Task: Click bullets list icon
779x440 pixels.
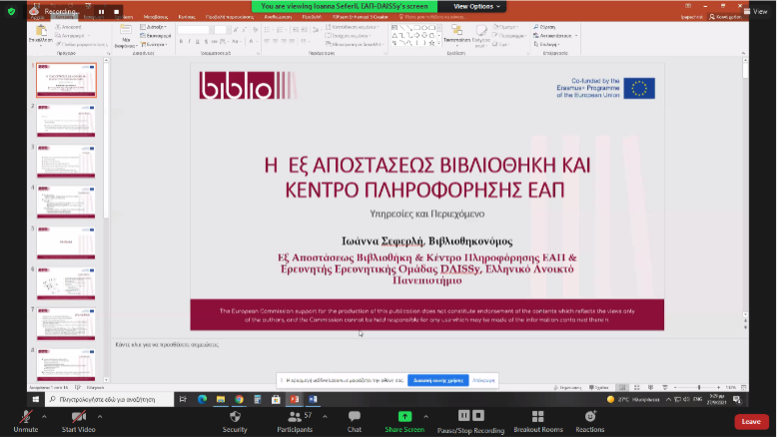Action: pyautogui.click(x=268, y=30)
